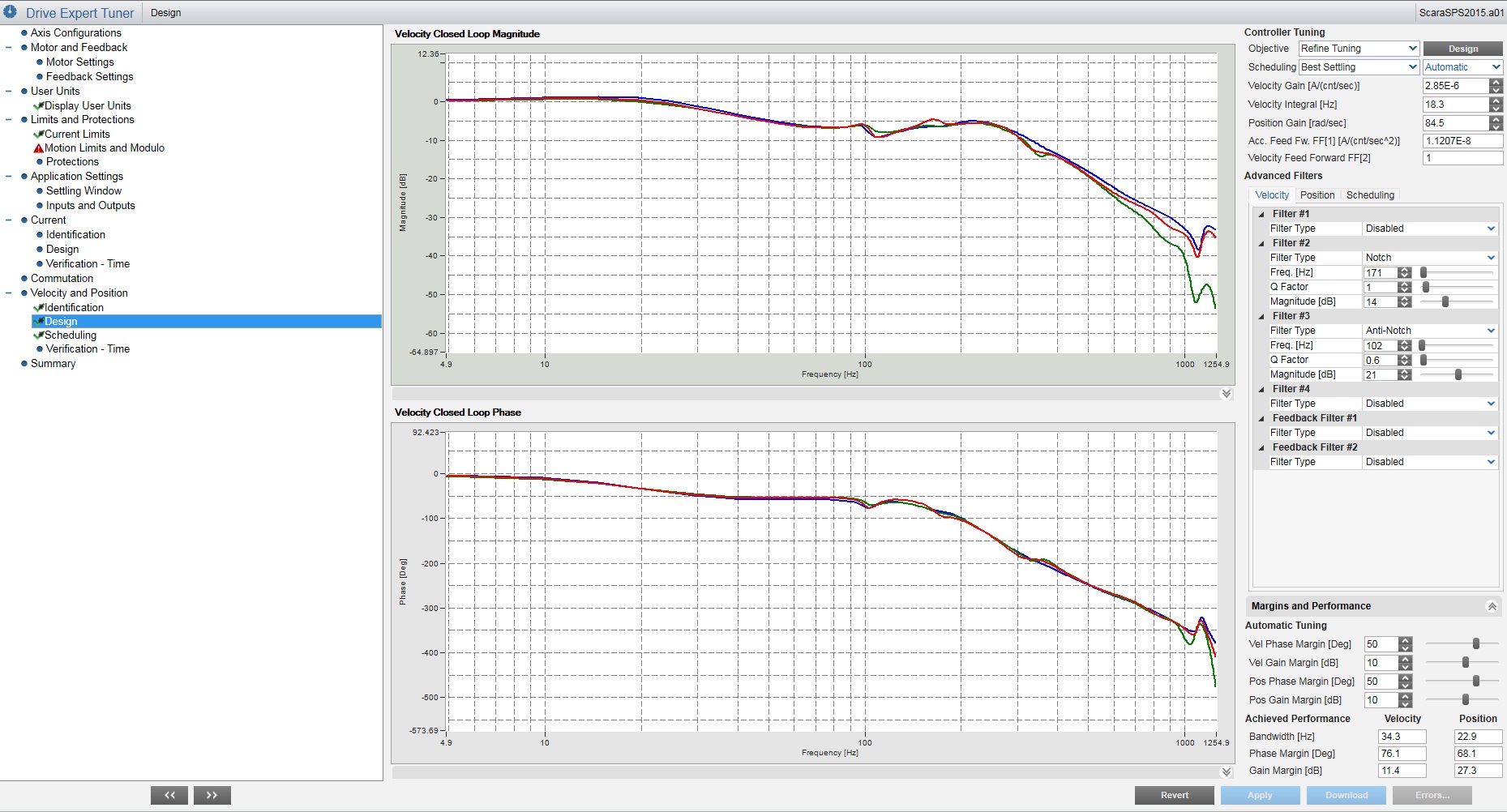This screenshot has height=812, width=1507.
Task: Click the Velocity Gain input field
Action: point(1456,86)
